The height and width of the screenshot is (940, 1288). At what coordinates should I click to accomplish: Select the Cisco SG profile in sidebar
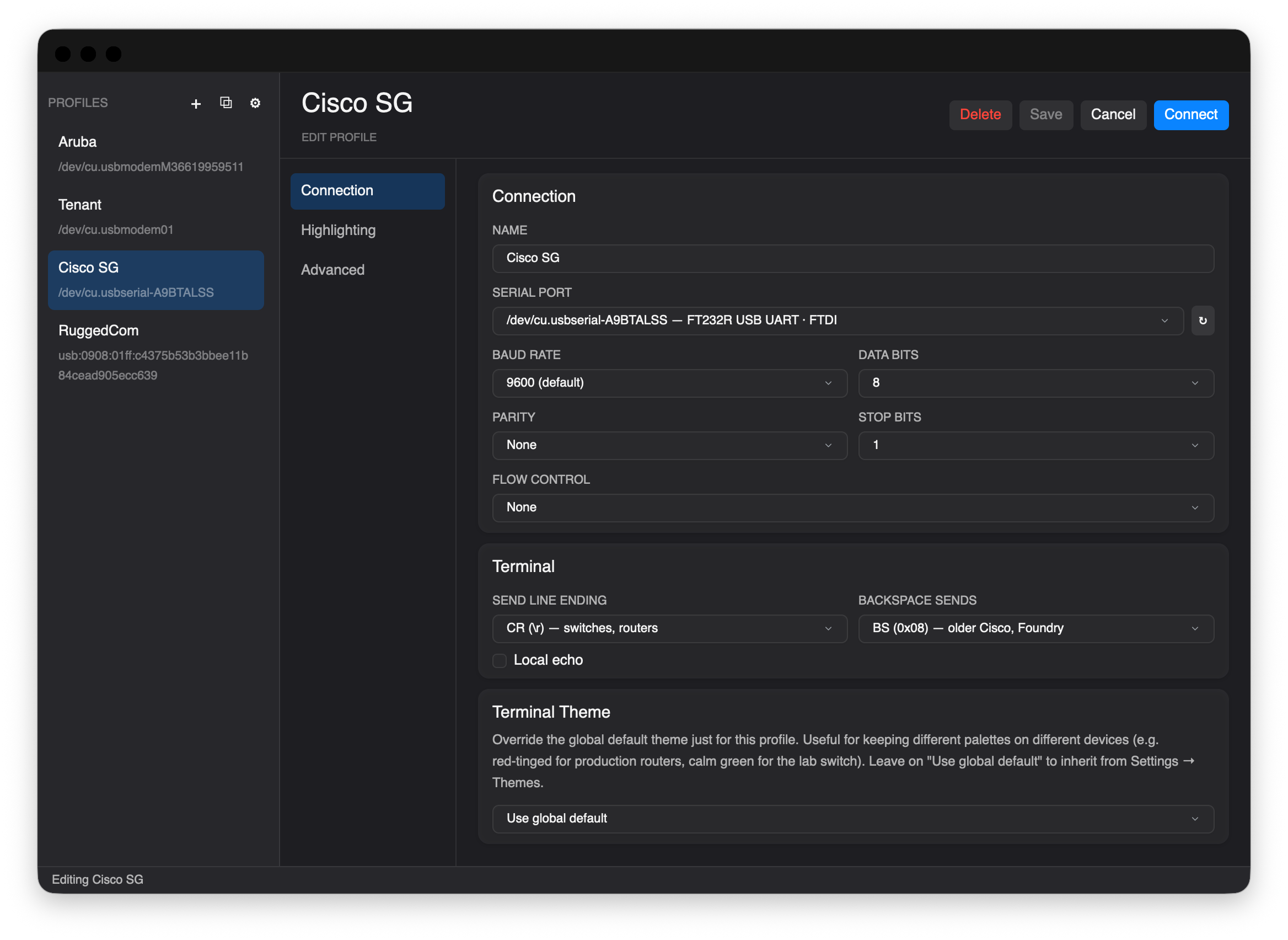coord(156,281)
